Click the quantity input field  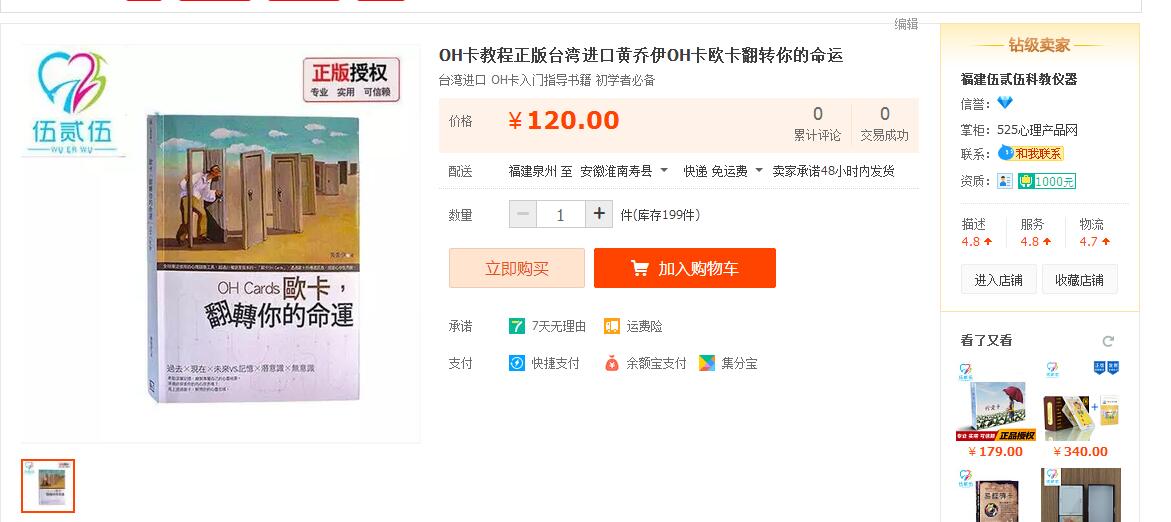click(561, 214)
